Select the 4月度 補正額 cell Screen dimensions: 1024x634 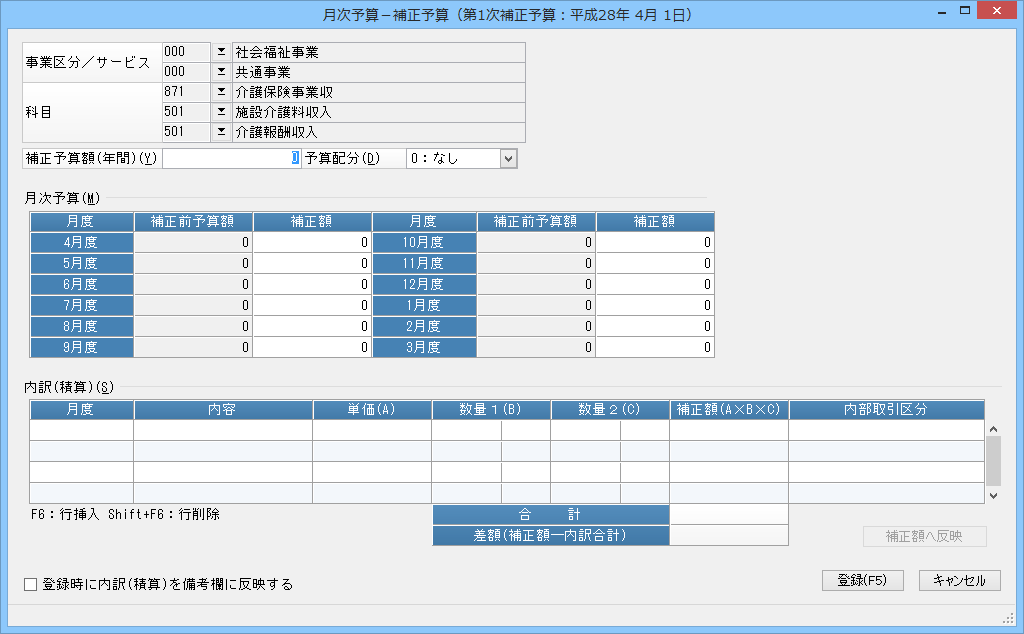coord(312,242)
